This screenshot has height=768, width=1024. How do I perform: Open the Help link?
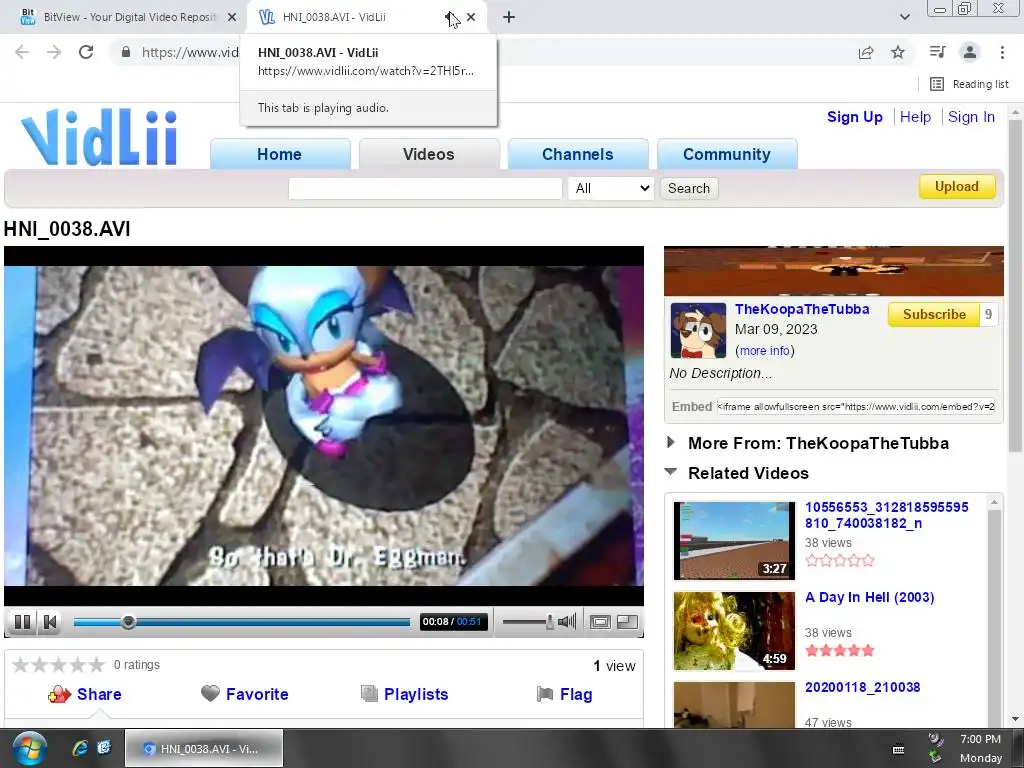coord(915,117)
